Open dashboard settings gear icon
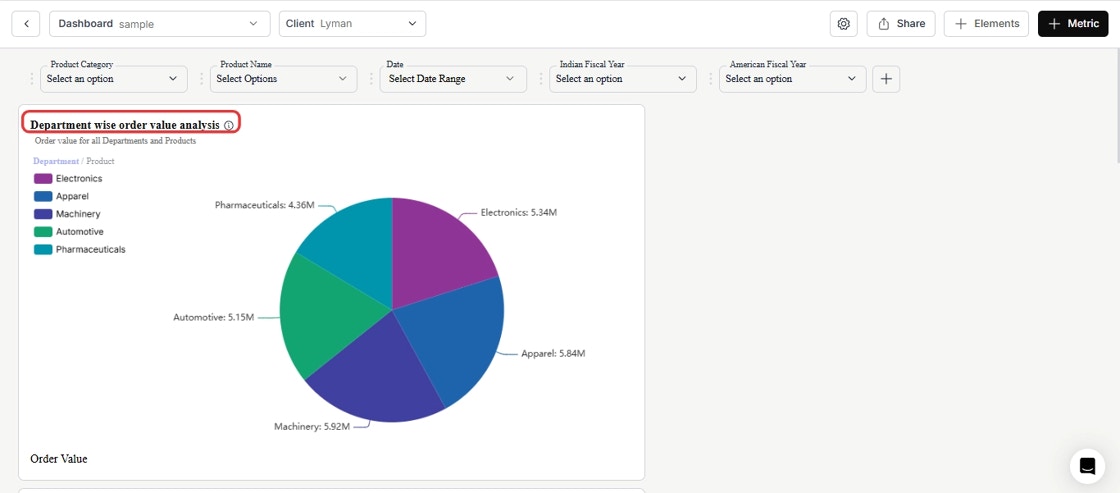 click(x=844, y=24)
